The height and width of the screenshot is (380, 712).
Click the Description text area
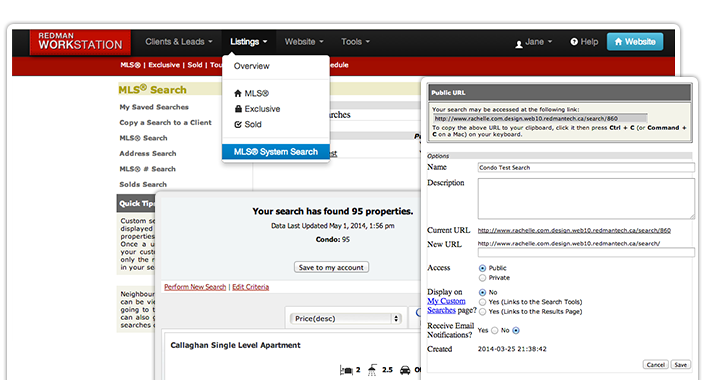[x=586, y=198]
